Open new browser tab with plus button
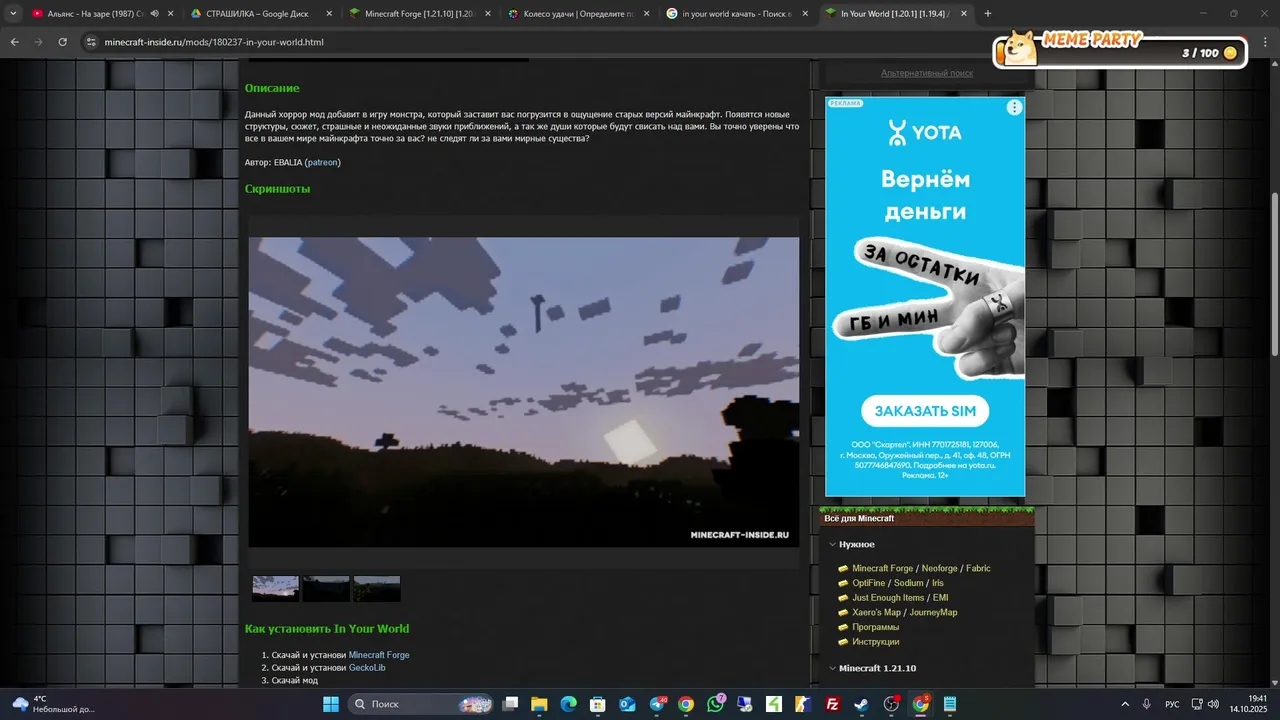The image size is (1280, 720). click(x=988, y=14)
